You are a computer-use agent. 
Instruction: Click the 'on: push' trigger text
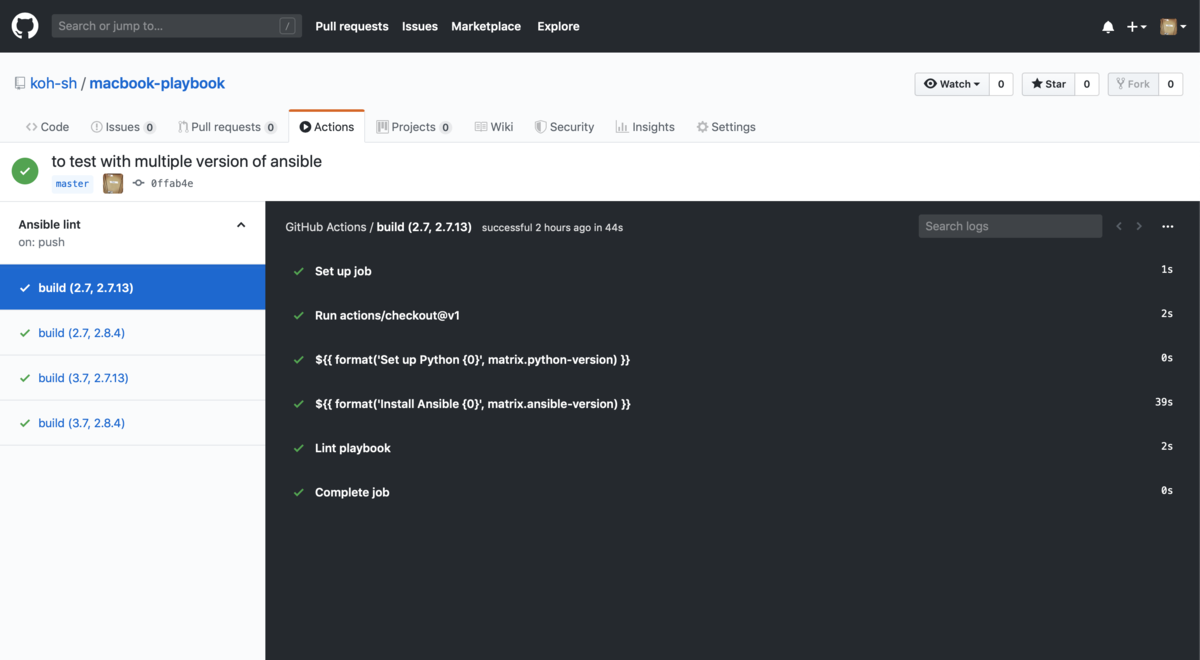(41, 242)
